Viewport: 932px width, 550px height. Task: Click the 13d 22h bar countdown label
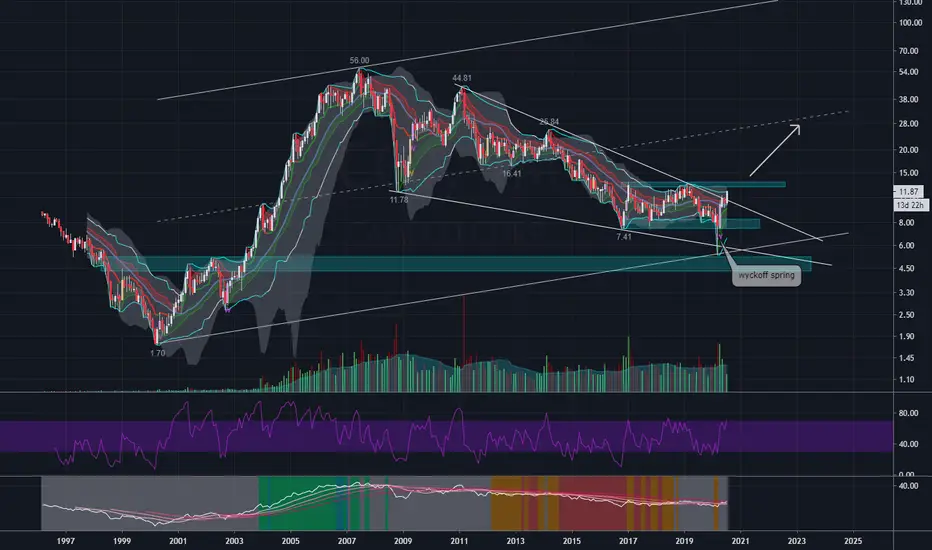(x=910, y=205)
